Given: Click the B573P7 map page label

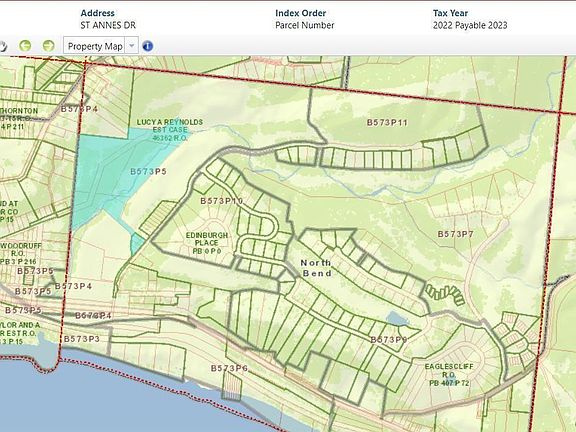Looking at the screenshot, I should [456, 234].
